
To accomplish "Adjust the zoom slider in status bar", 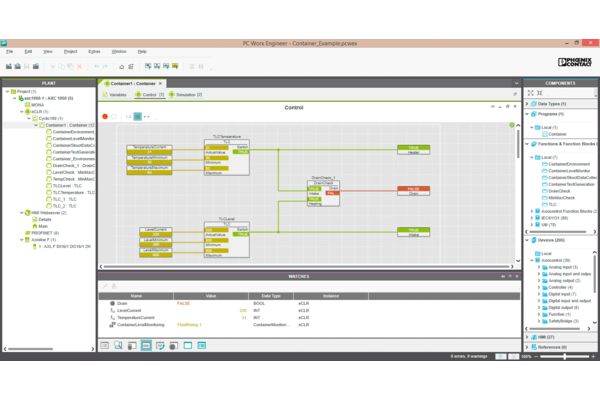I will click(564, 356).
